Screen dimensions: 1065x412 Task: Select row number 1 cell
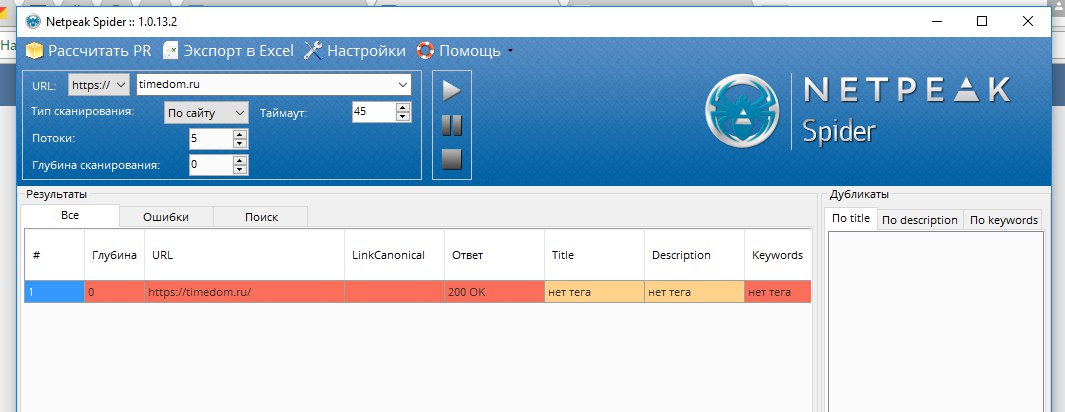[54, 292]
